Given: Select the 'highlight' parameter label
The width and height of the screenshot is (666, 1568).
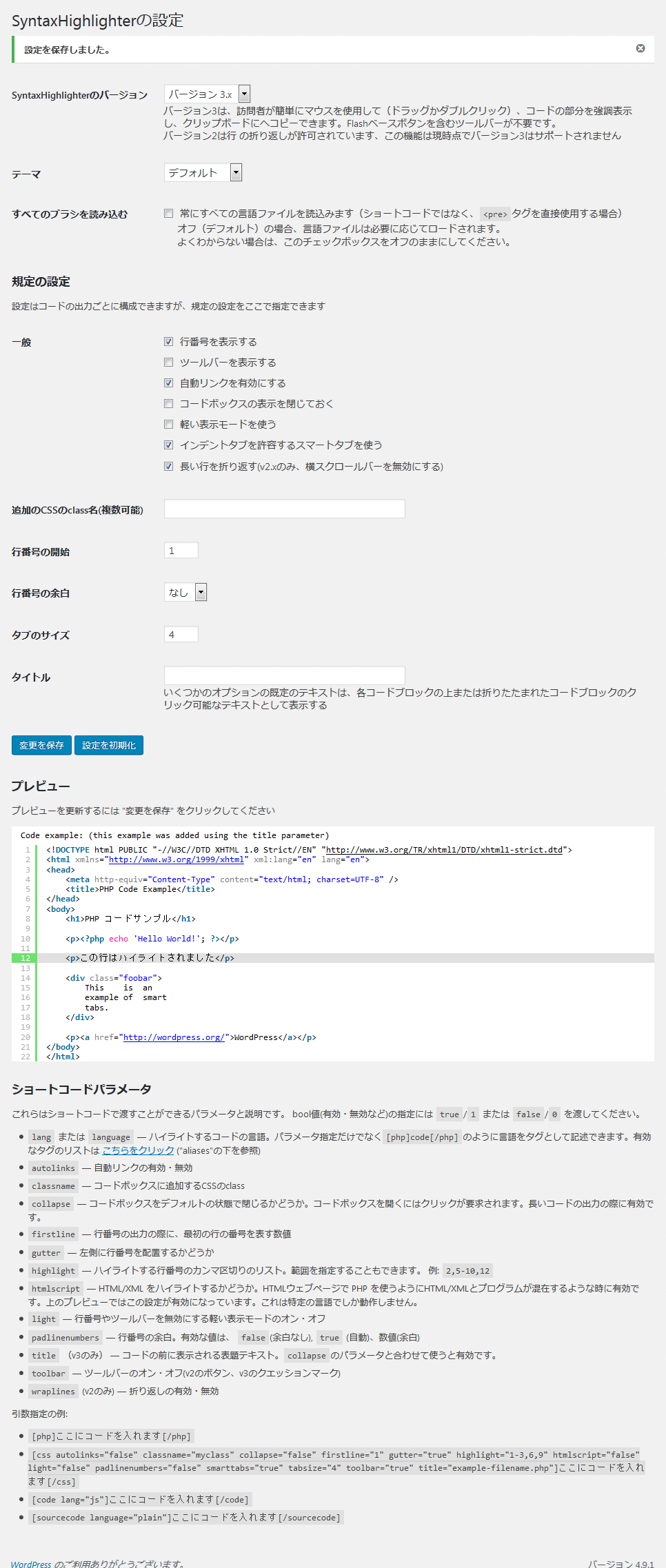Looking at the screenshot, I should point(53,1271).
